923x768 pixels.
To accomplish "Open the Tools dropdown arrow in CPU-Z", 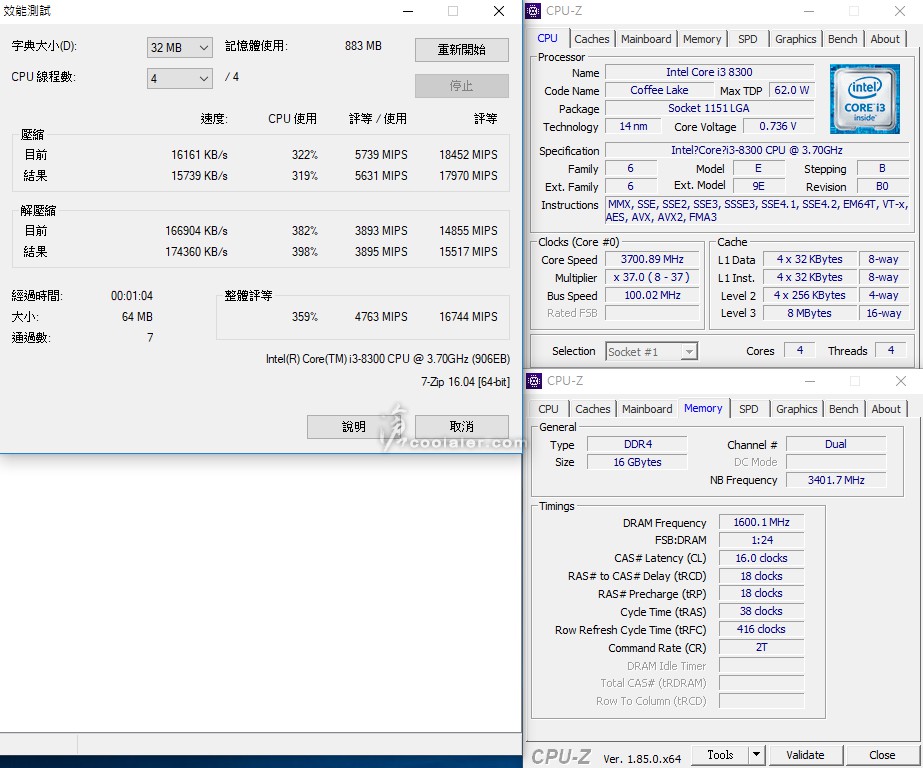I will click(x=756, y=754).
